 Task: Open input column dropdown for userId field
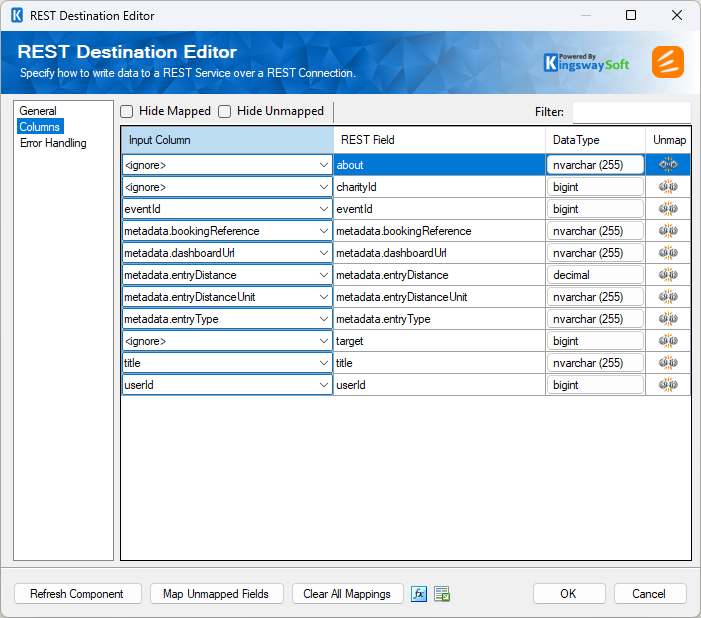tap(324, 385)
